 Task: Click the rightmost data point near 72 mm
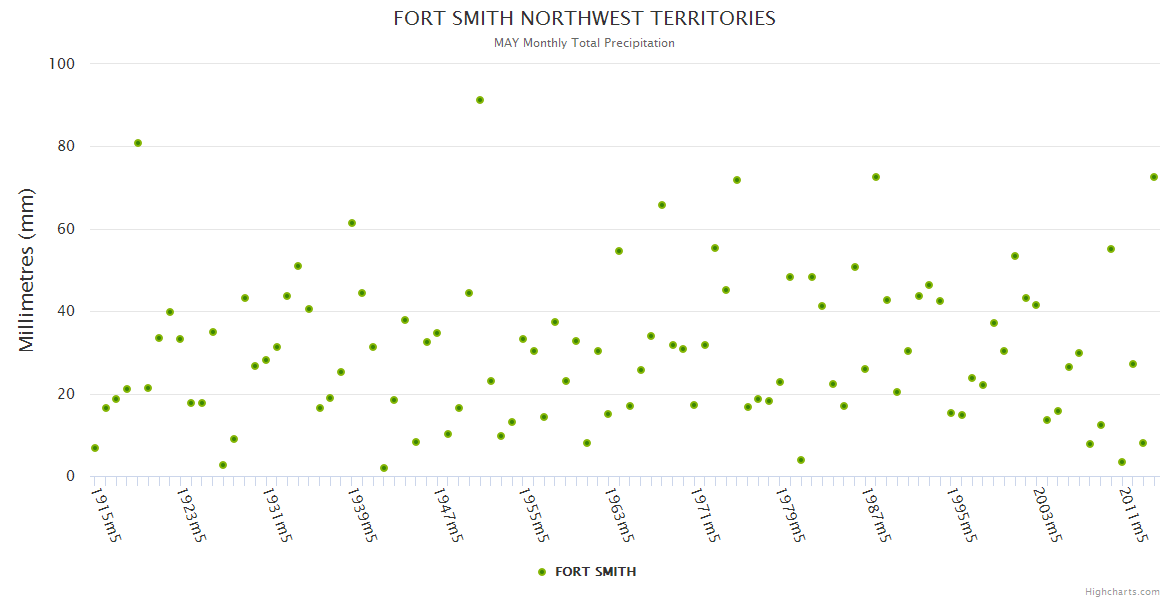(1153, 177)
